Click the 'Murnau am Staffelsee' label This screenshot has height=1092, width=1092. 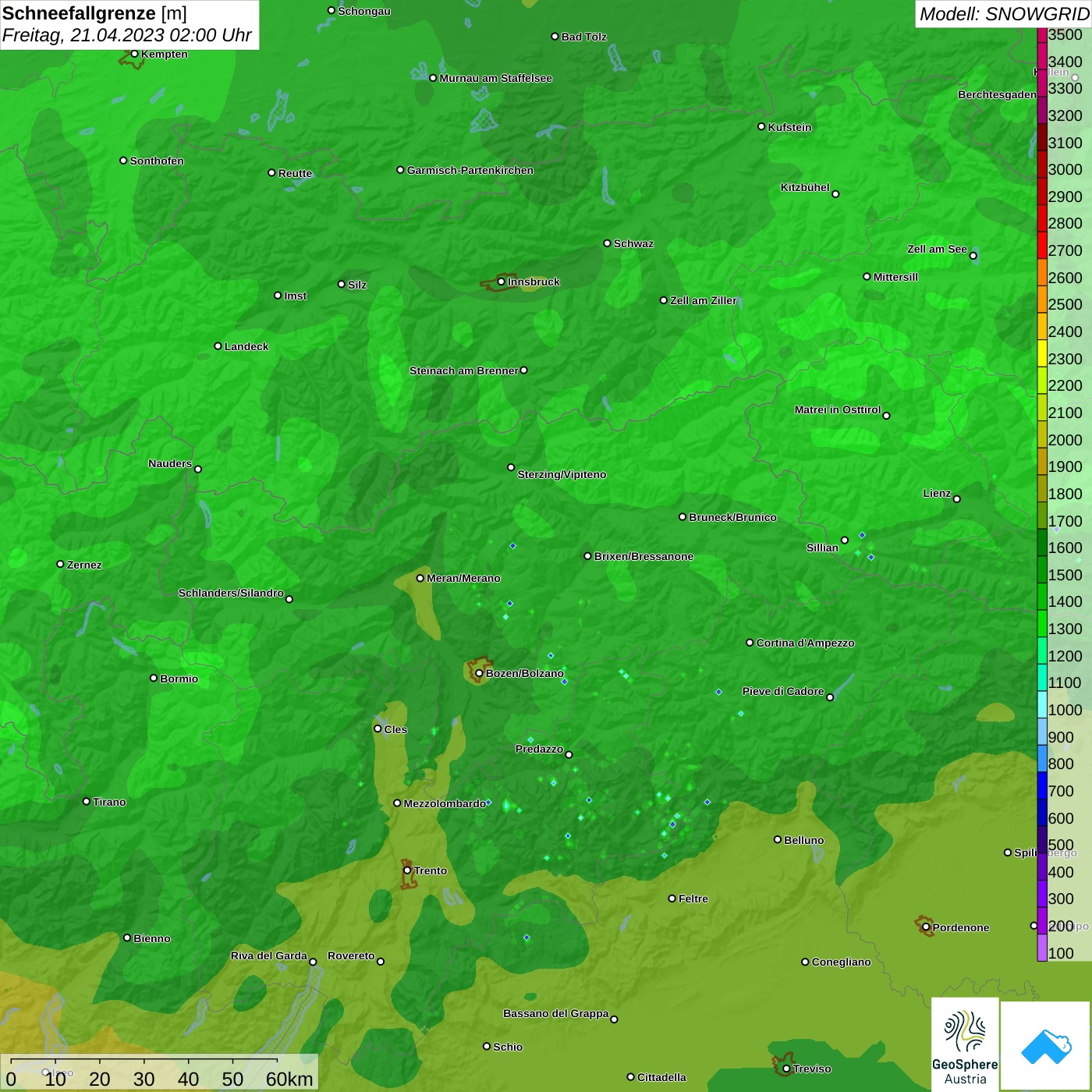pos(496,78)
